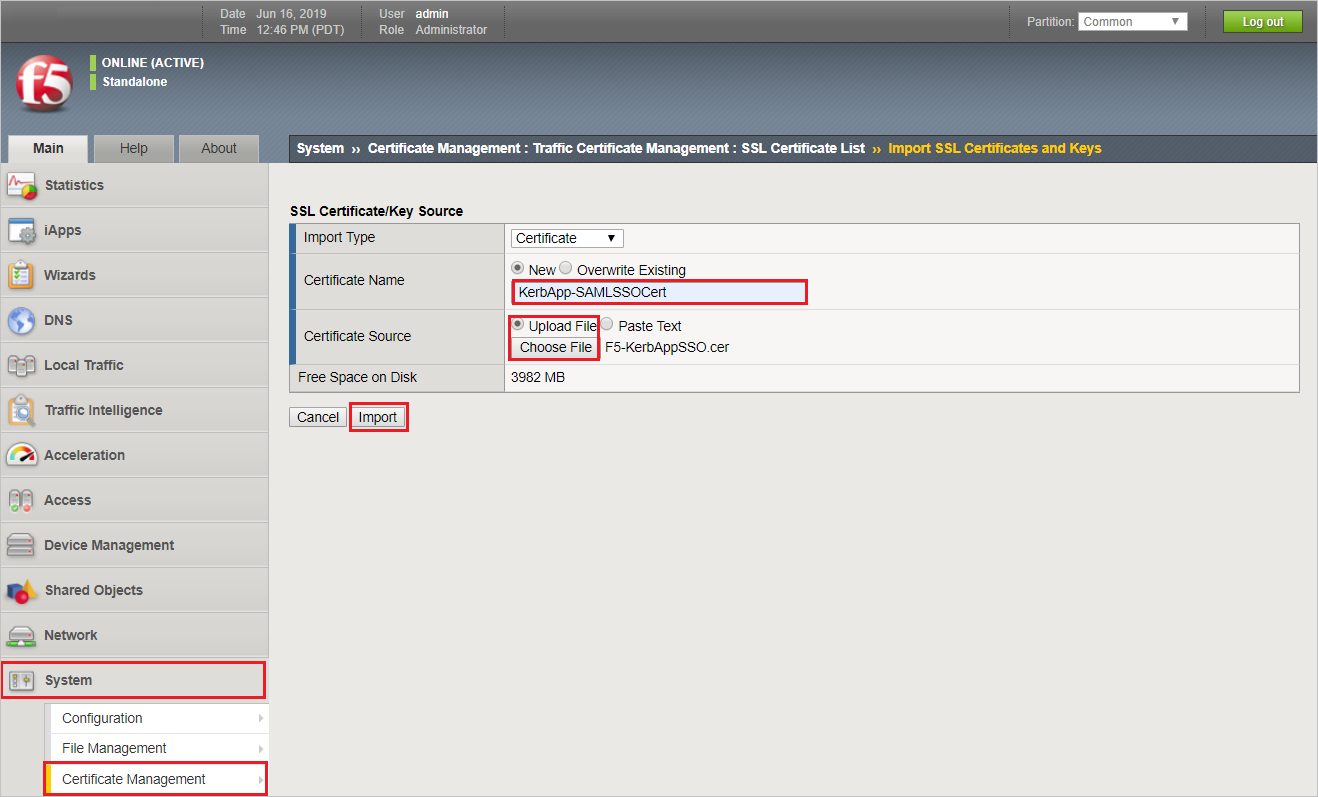Select the Overwrite Existing radio button
Screen dimensions: 1318x797
[566, 269]
